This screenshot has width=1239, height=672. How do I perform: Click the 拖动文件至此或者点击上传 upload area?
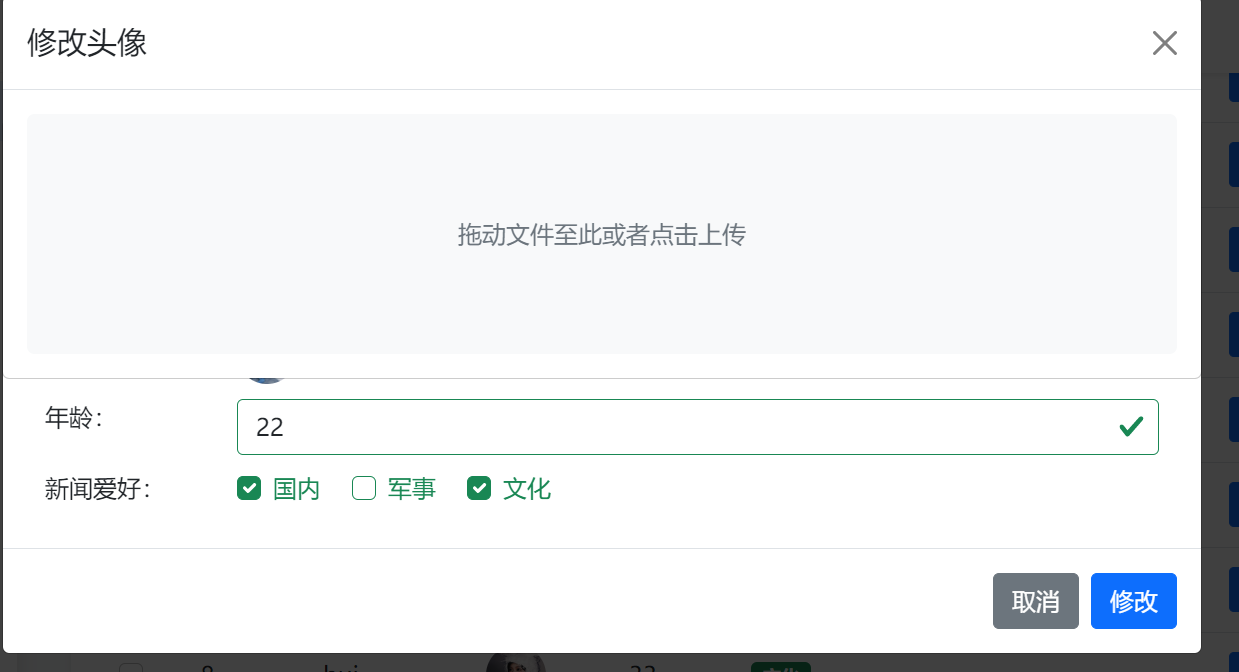coord(602,234)
